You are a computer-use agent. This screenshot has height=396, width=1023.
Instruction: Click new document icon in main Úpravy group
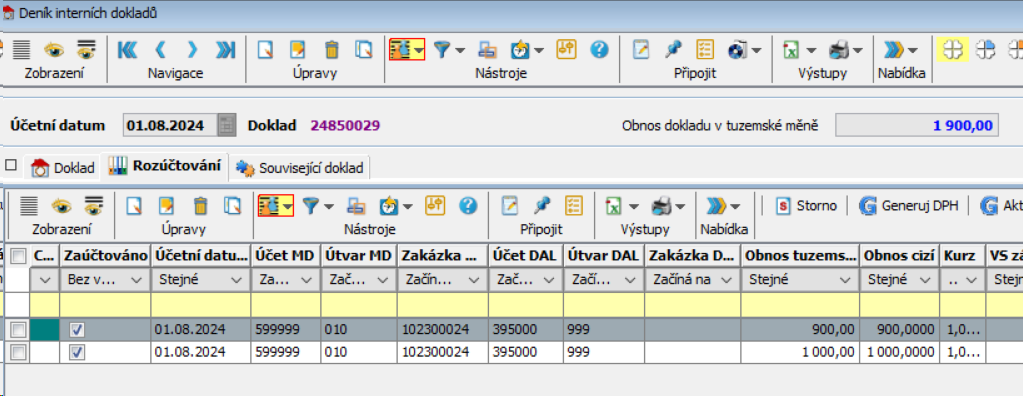(x=264, y=50)
